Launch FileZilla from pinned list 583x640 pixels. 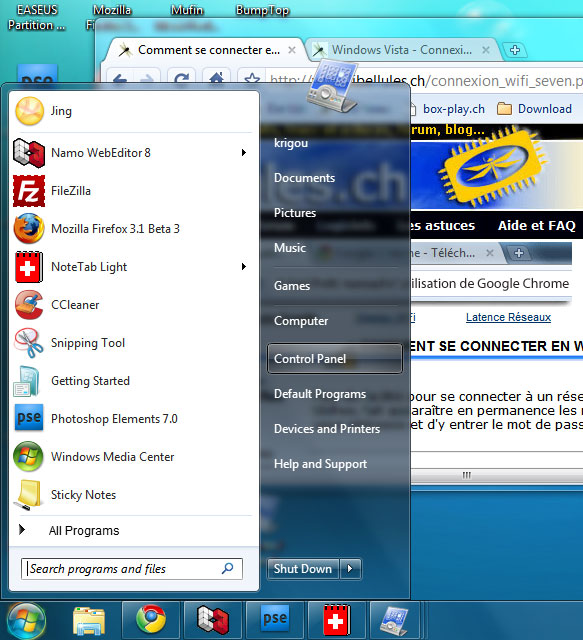[x=134, y=191]
